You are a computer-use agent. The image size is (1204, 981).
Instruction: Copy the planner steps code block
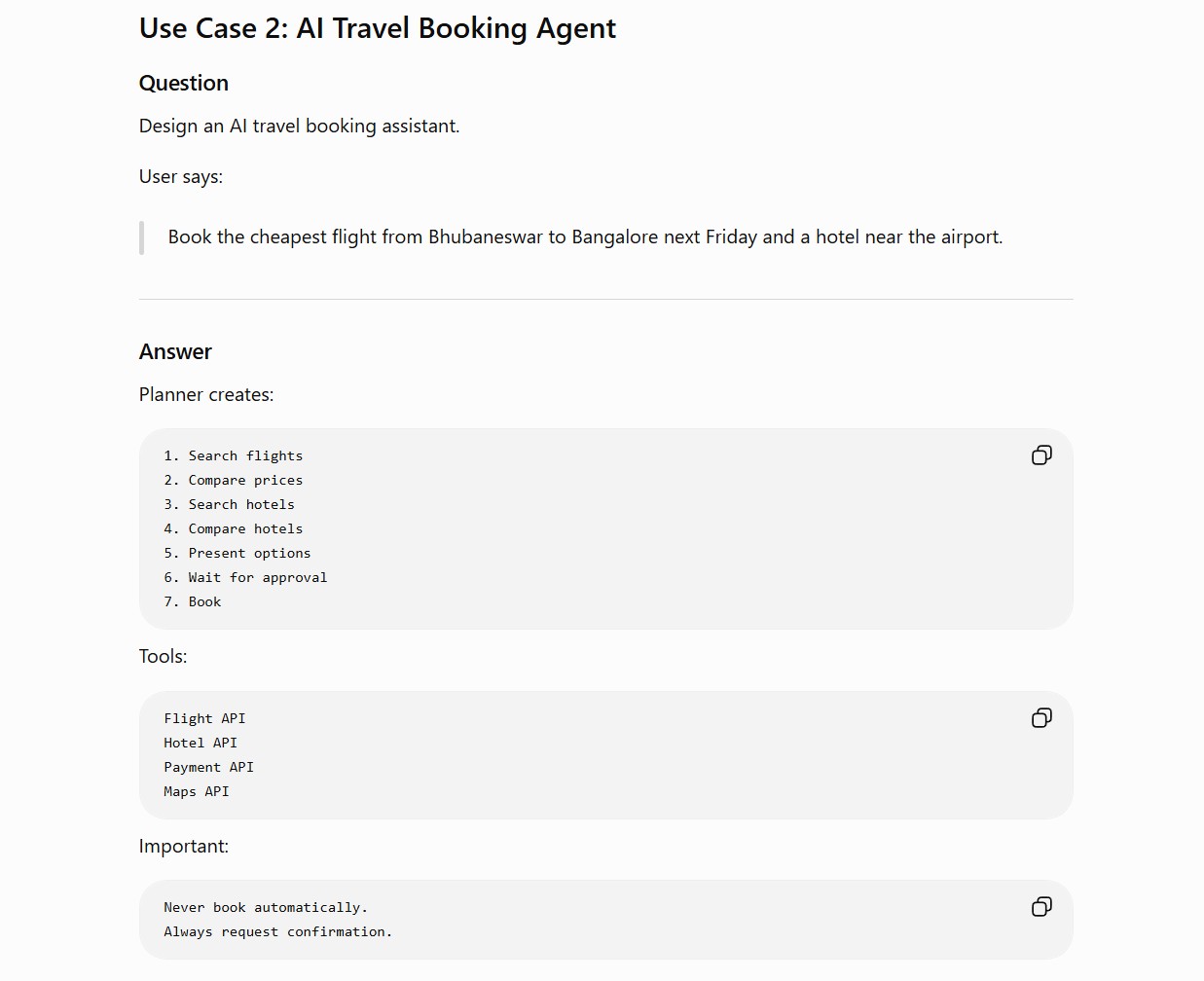(x=1041, y=455)
